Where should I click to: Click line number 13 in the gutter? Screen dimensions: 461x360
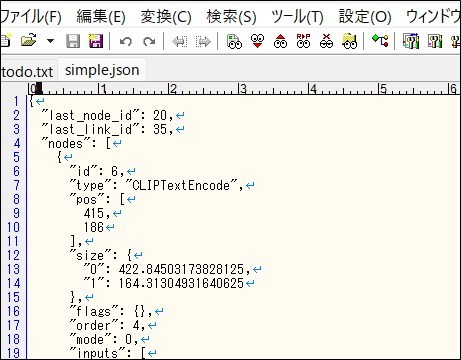[x=13, y=269]
